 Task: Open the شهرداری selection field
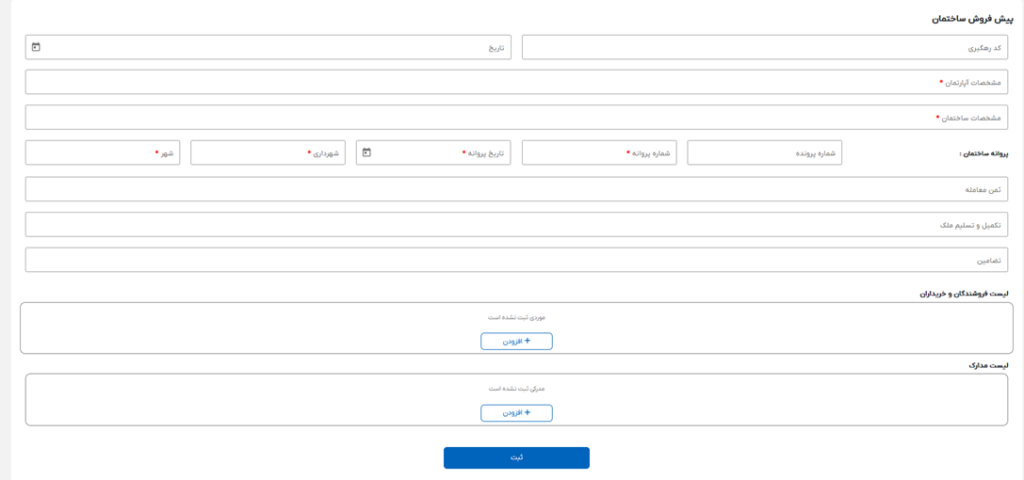coord(267,153)
